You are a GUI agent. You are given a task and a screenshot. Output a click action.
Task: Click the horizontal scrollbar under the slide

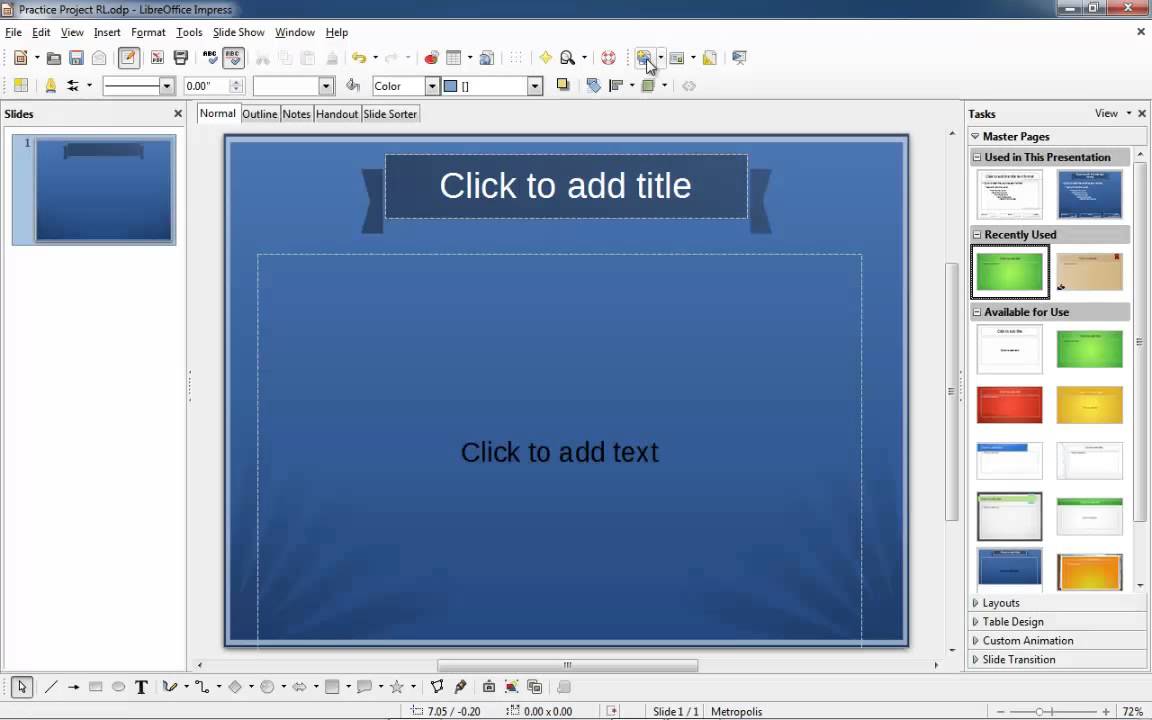(567, 666)
